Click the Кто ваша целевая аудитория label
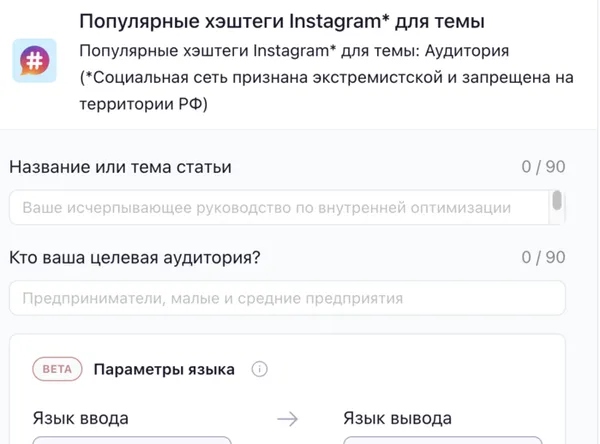This screenshot has height=444, width=600. point(135,257)
